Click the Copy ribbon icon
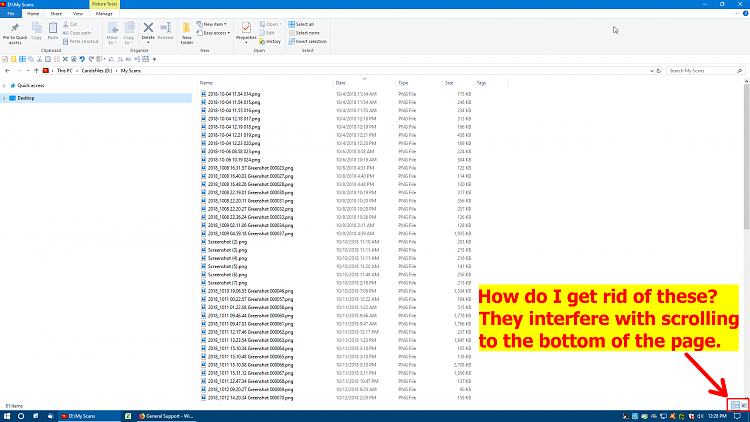 (36, 28)
